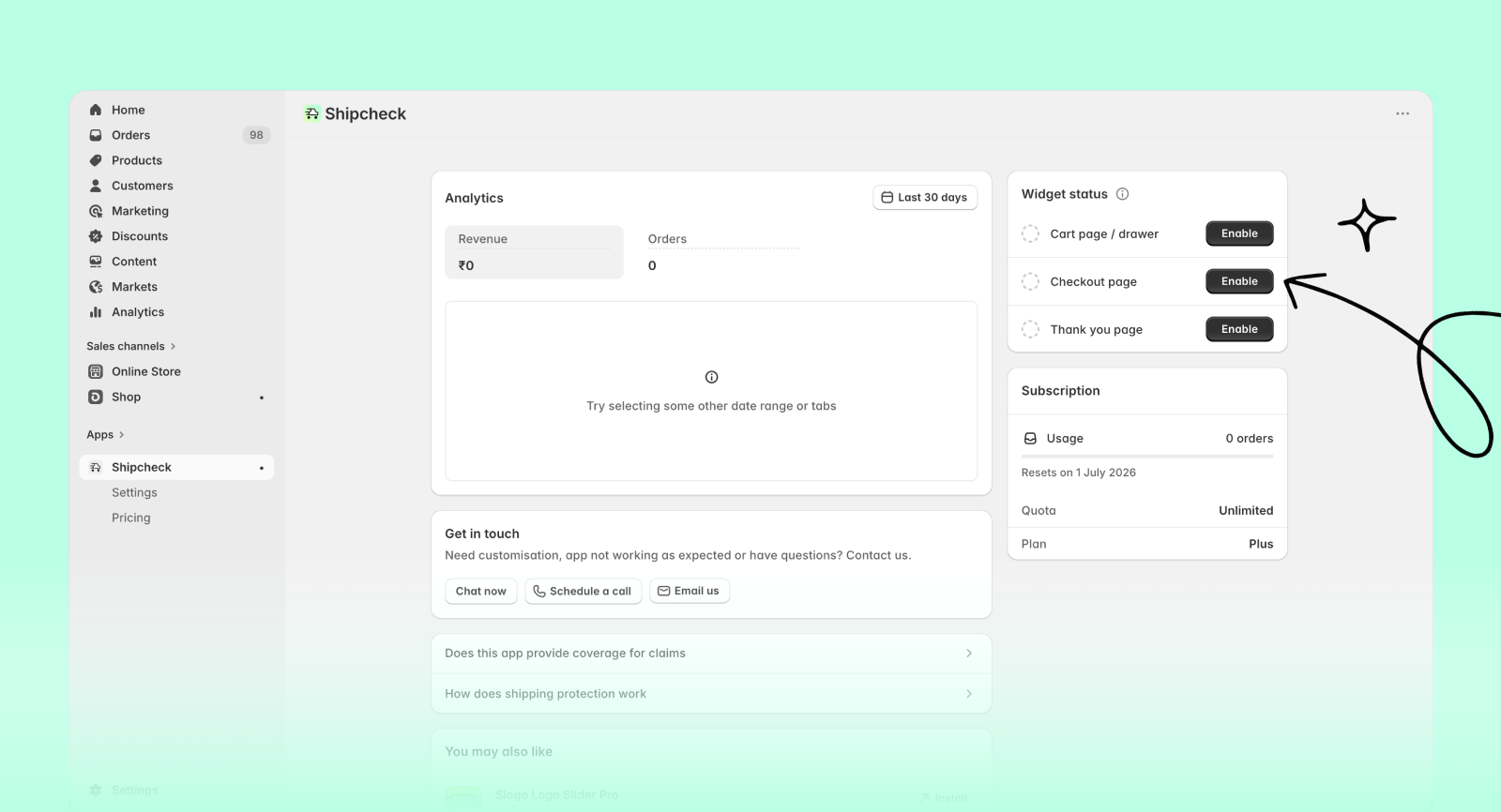Click the Usage inbox icon
The image size is (1501, 812).
(1030, 438)
